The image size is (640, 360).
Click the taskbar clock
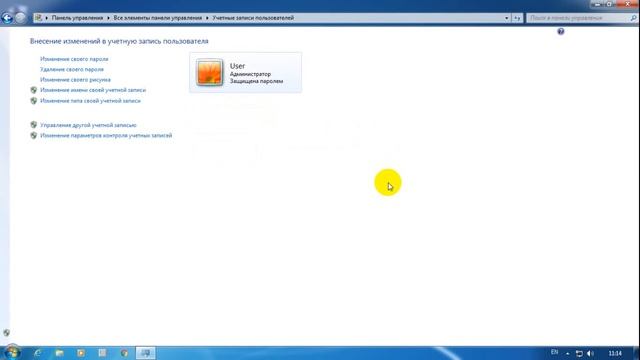[x=615, y=353]
